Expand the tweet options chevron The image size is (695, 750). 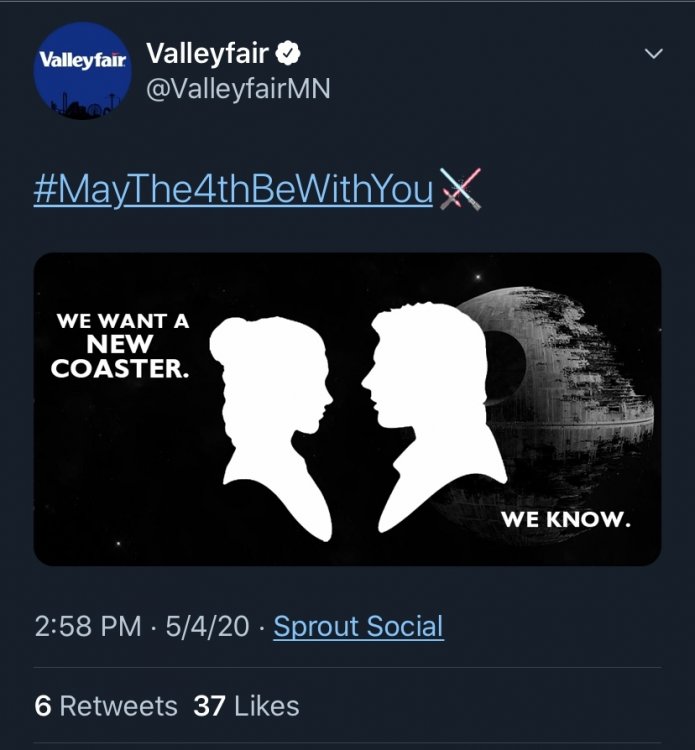(653, 53)
